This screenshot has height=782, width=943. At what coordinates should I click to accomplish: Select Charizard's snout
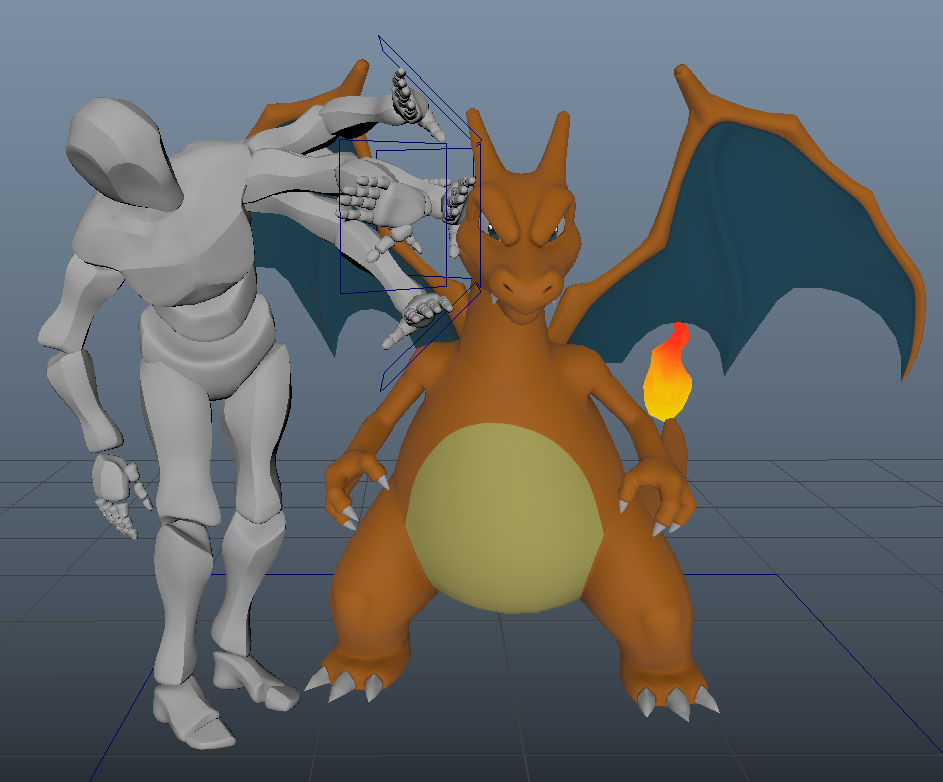(x=527, y=283)
